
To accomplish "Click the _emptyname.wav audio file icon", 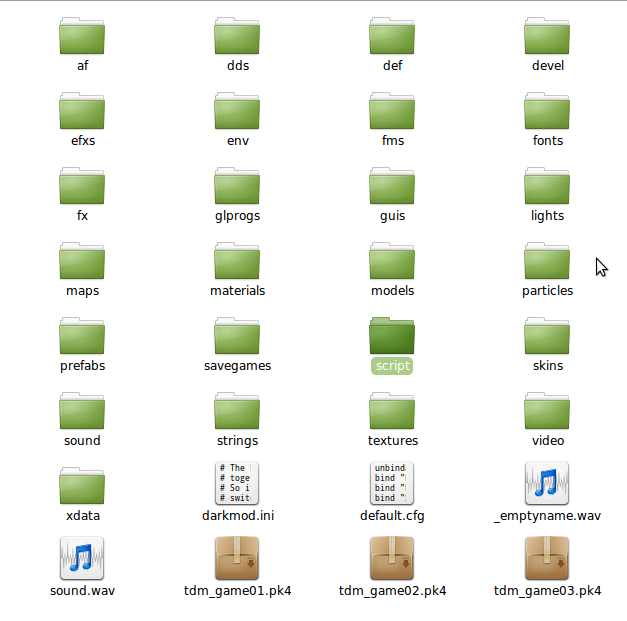I will [547, 483].
